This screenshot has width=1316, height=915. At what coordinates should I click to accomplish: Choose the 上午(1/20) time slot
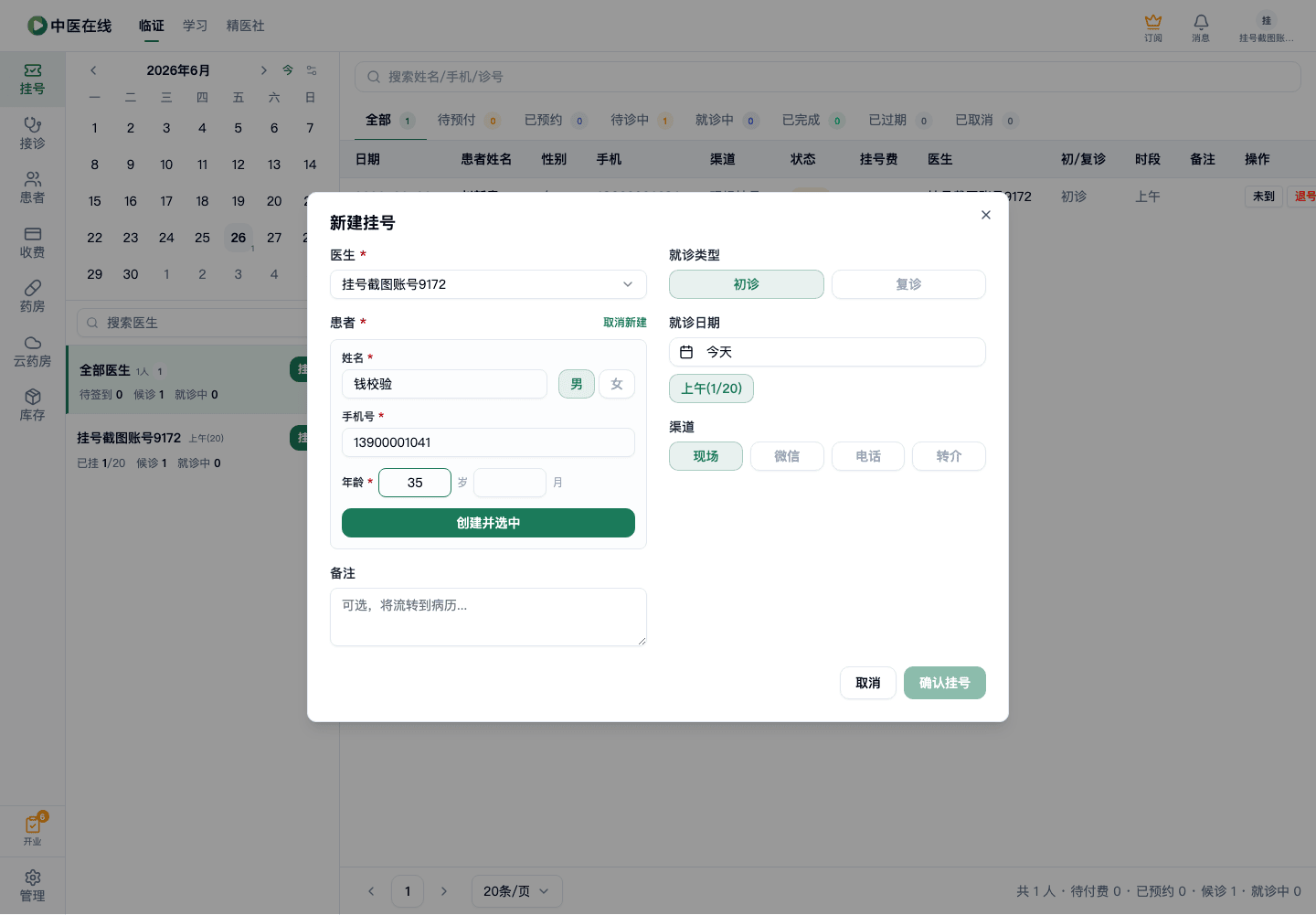(x=711, y=388)
